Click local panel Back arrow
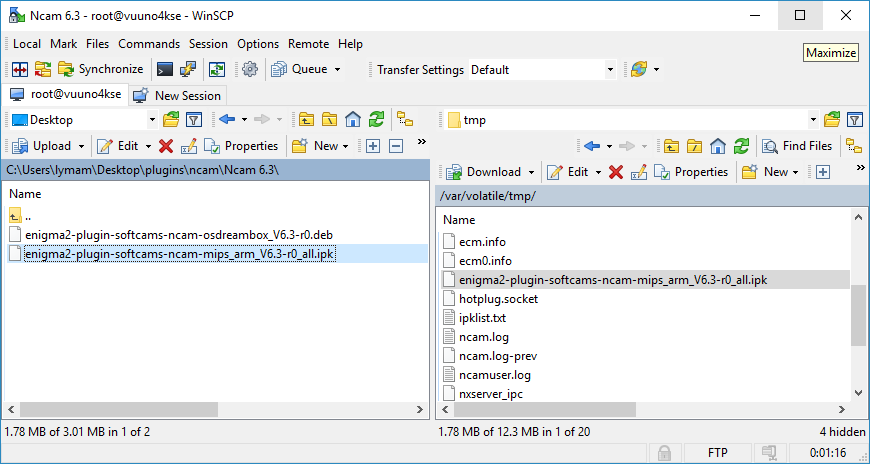Viewport: 870px width, 464px height. (x=227, y=119)
